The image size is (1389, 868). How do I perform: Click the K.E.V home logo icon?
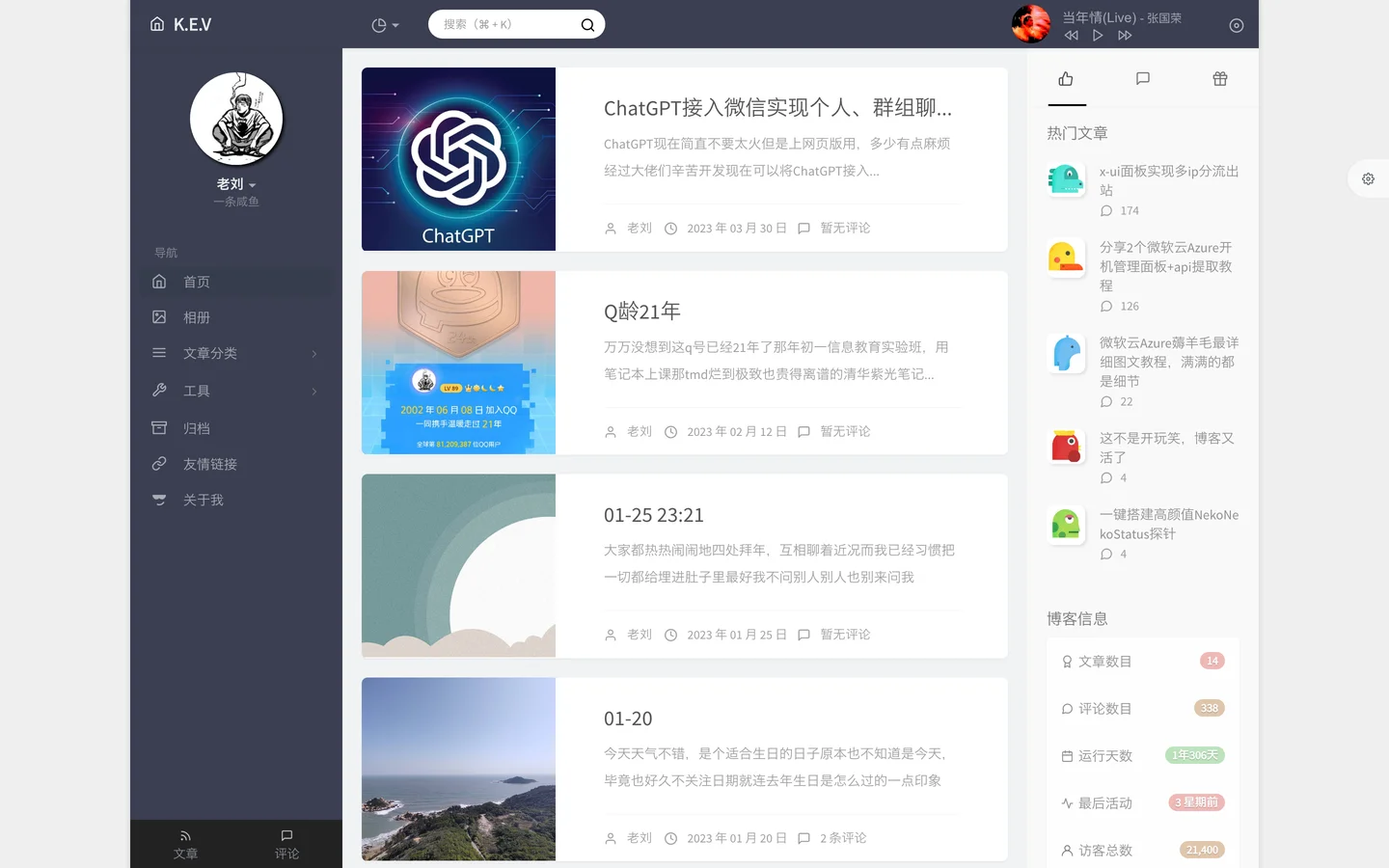[157, 24]
